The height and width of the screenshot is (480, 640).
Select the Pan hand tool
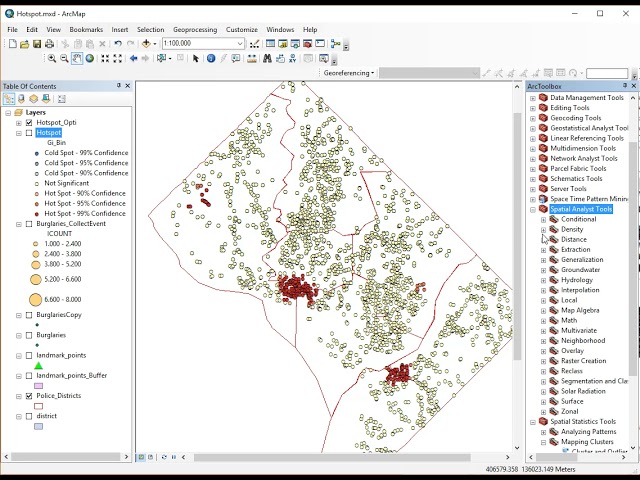click(x=77, y=58)
